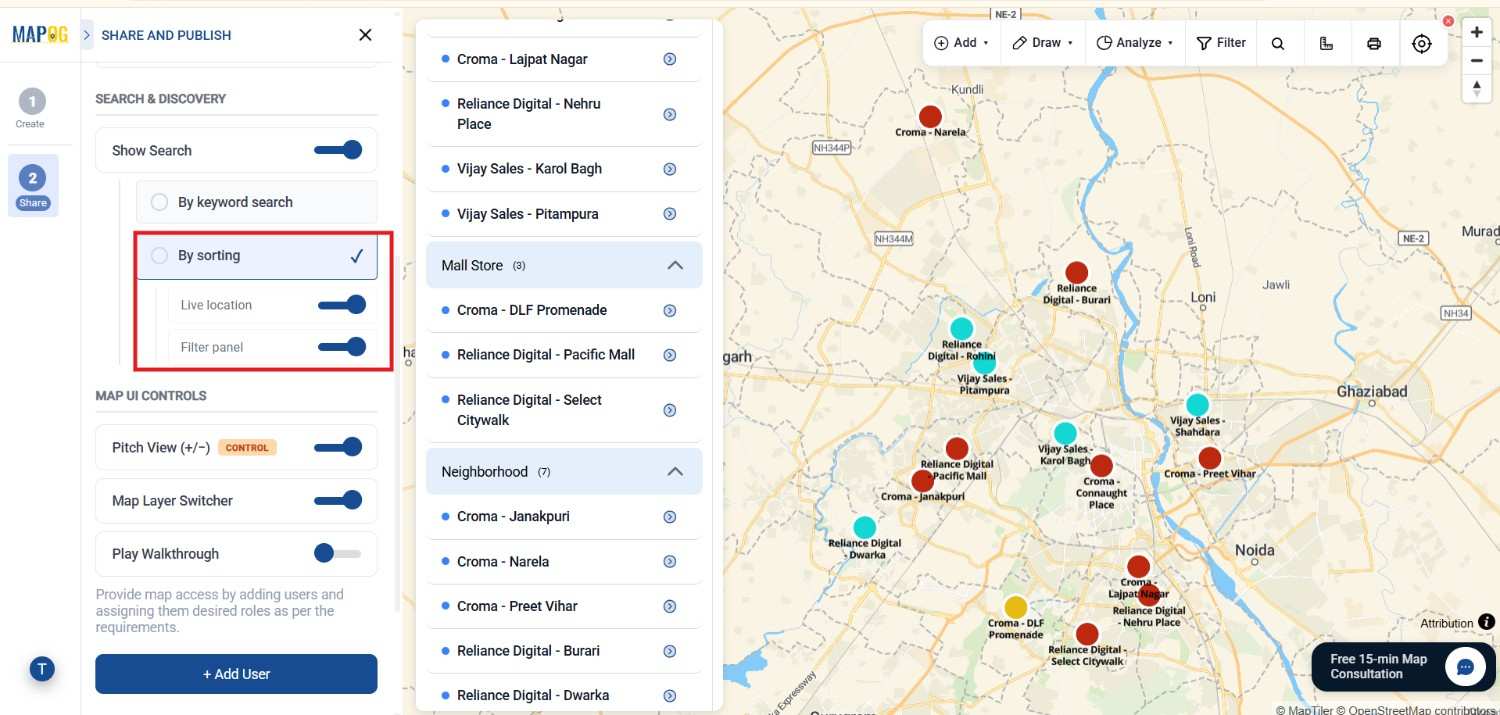Open arrow for Croma - DLF Promenade
Screen dimensions: 1500x715
[670, 310]
